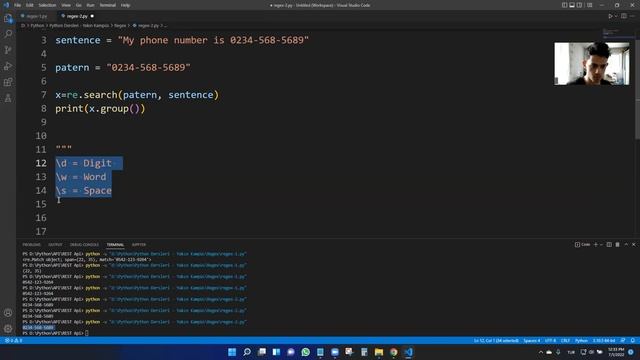Split the editor to the right
The image size is (640, 360).
click(624, 16)
